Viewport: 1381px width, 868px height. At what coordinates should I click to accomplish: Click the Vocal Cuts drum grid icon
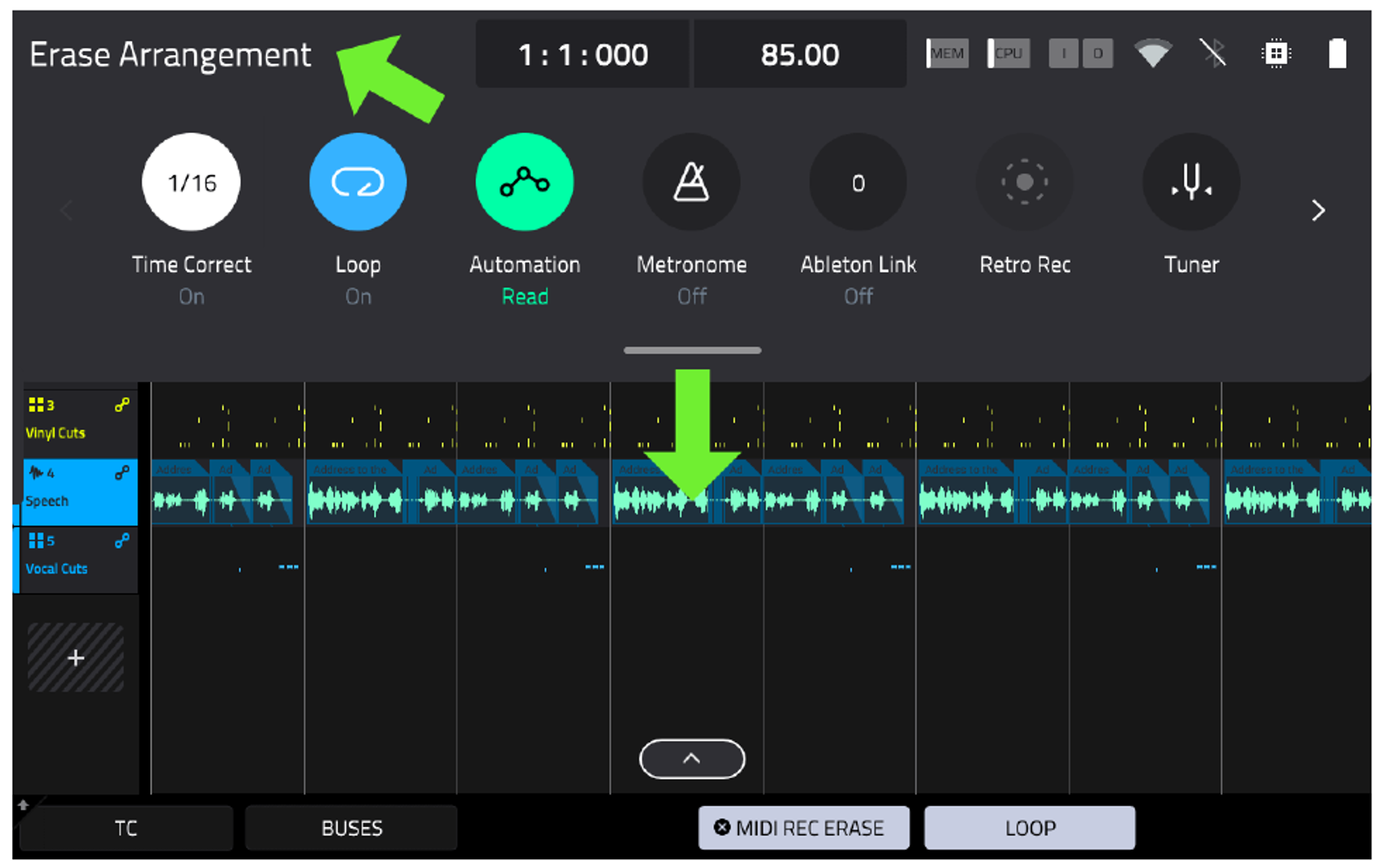pos(36,540)
